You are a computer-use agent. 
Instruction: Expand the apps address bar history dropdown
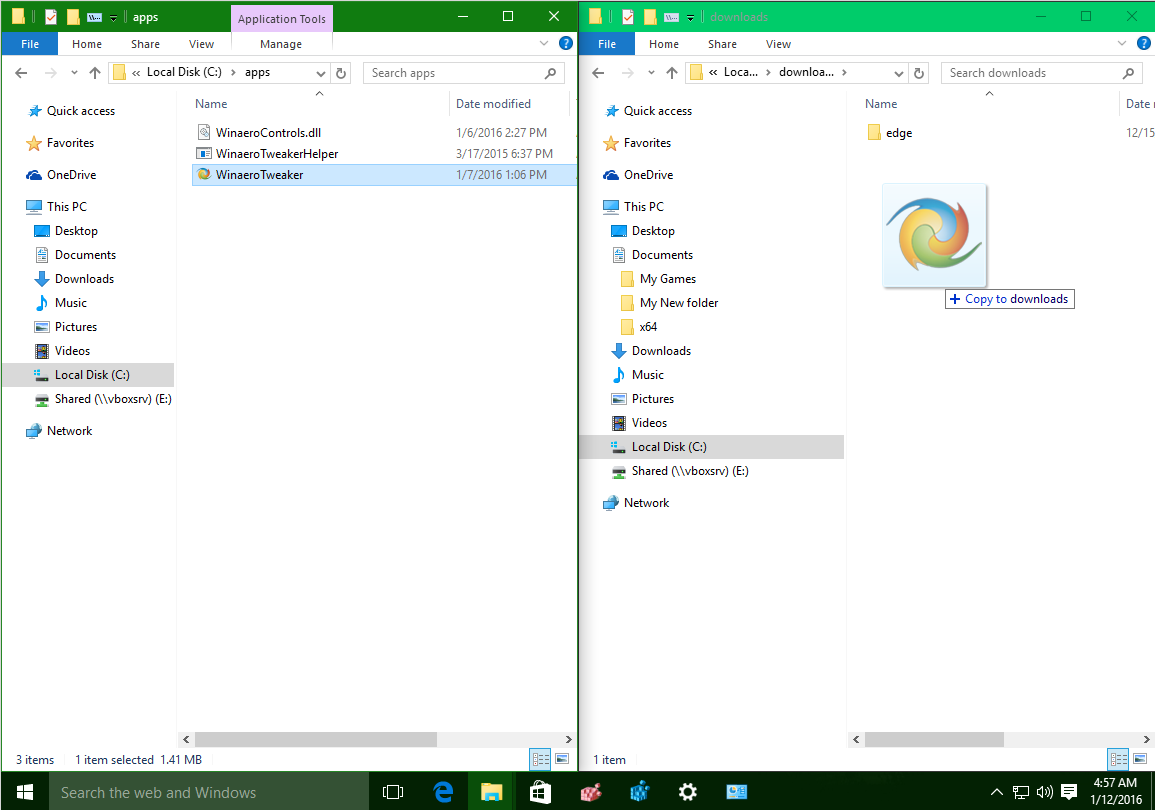pos(321,73)
